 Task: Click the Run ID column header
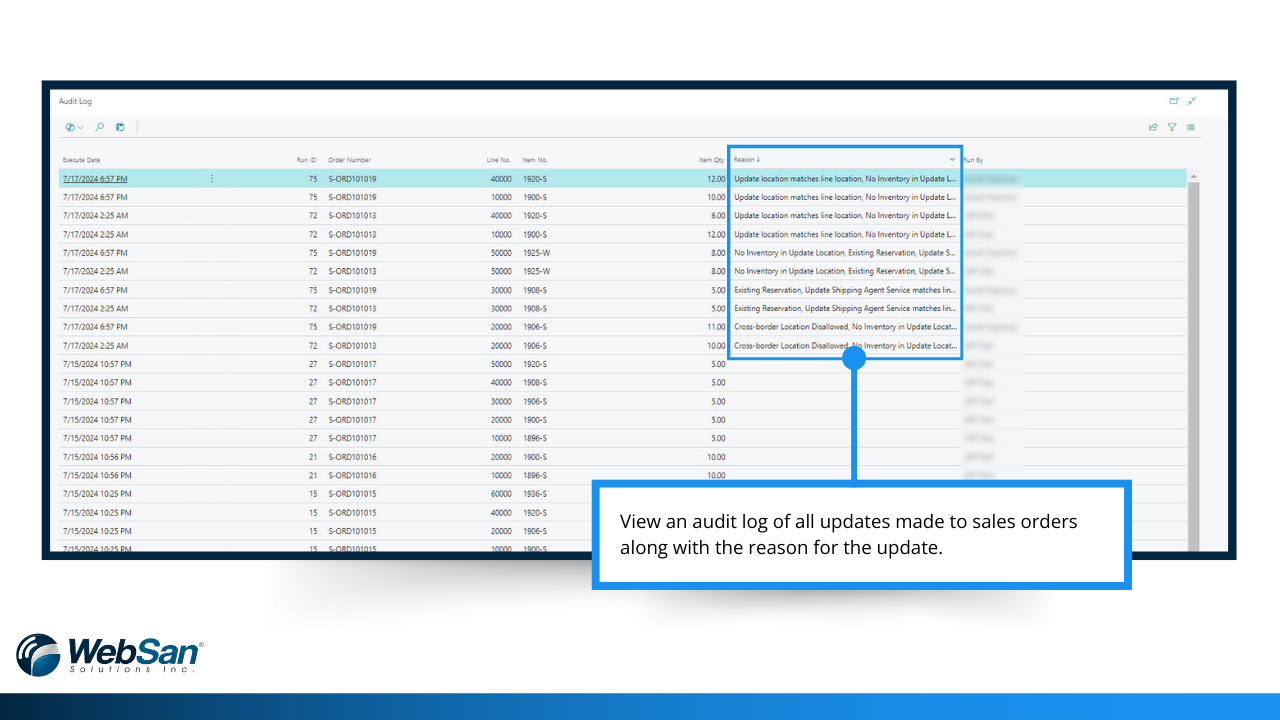coord(306,160)
